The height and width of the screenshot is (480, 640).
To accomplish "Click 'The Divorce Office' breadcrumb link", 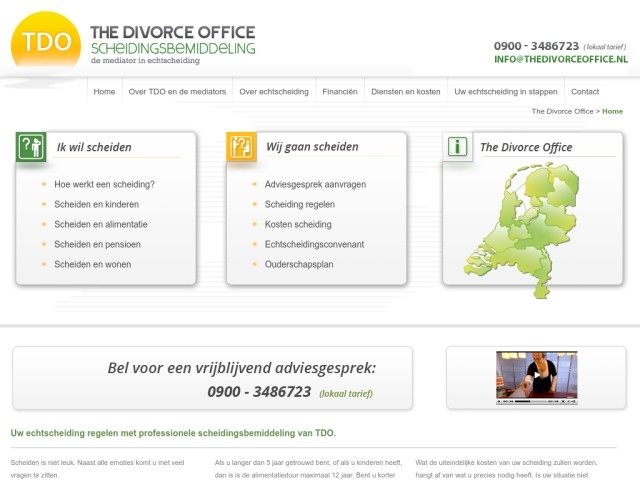I will [x=562, y=112].
